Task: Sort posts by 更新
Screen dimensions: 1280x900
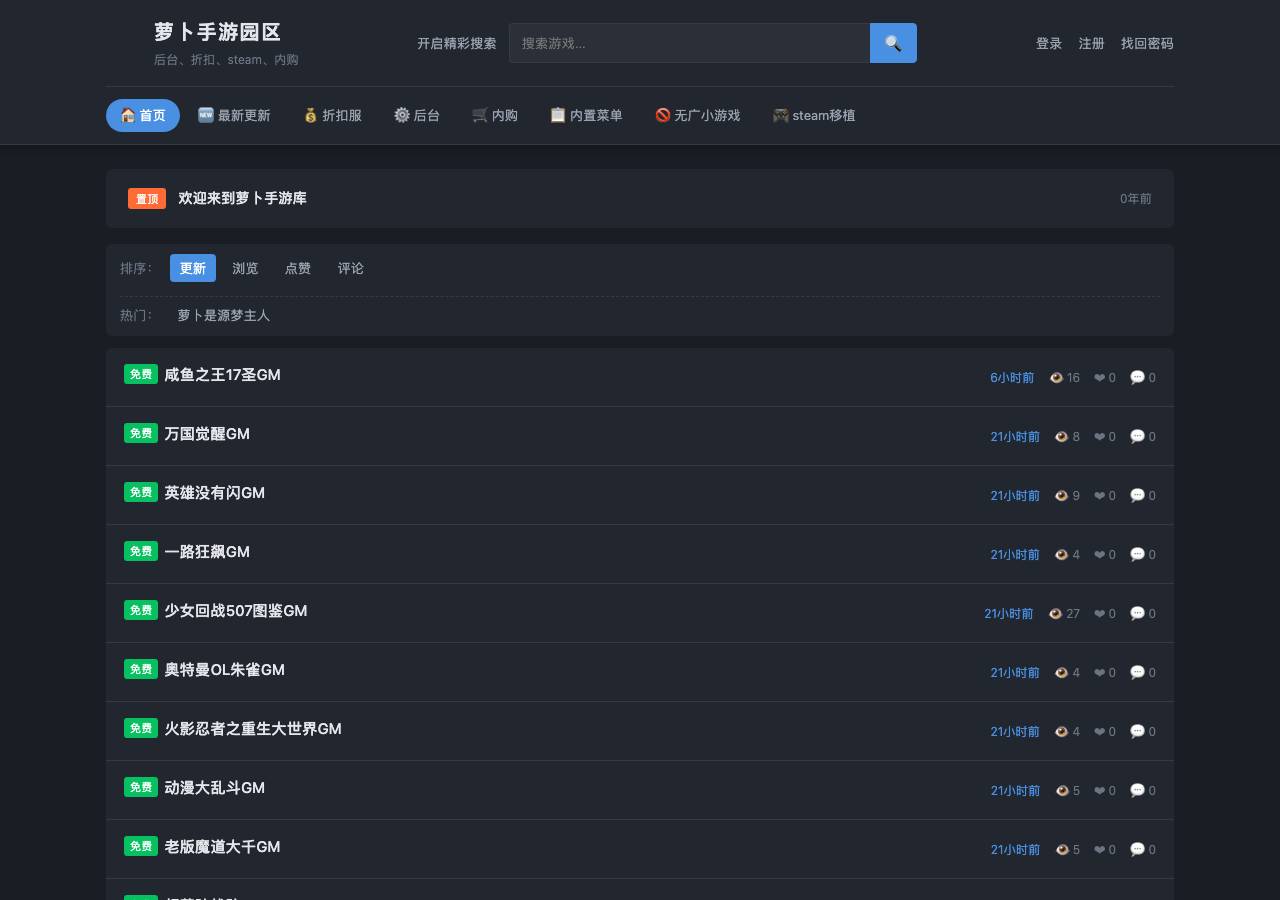Action: coord(193,268)
